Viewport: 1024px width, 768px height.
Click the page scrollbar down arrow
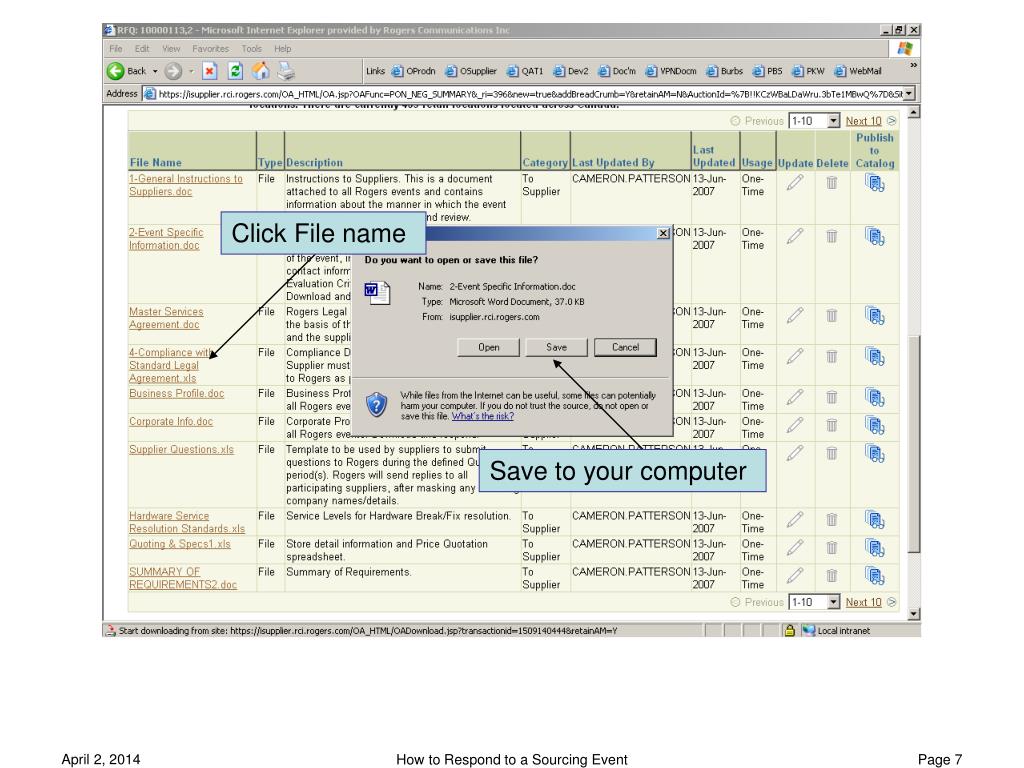point(914,614)
